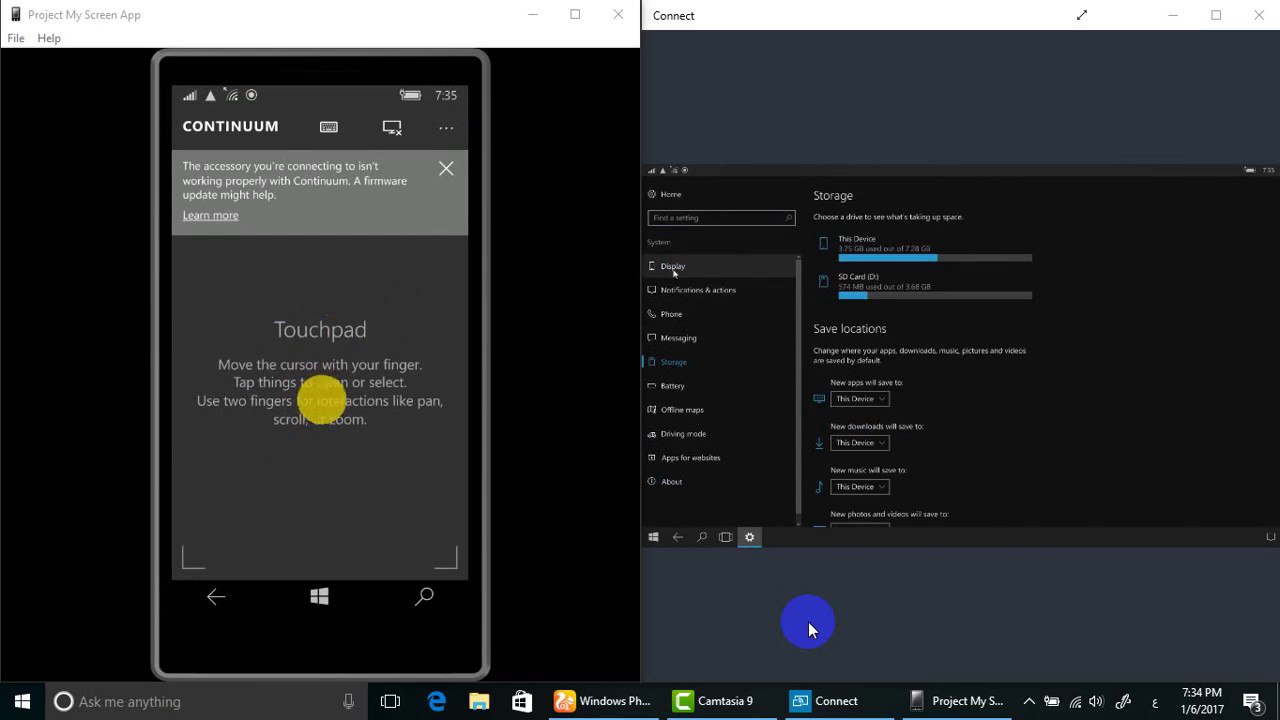Open the volume speaker tray icon

pos(1097,701)
